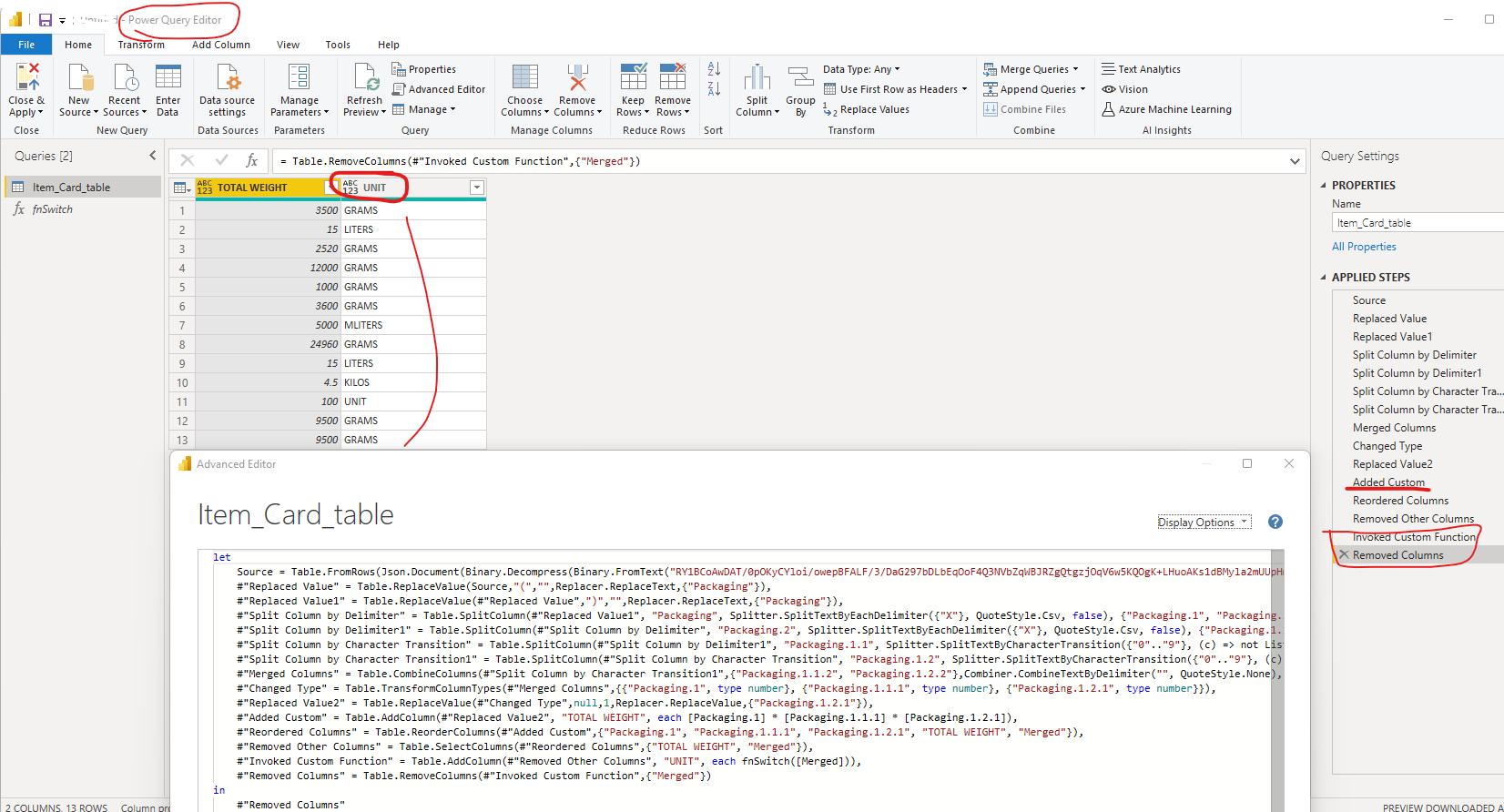Click the help icon in Advanced Editor
This screenshot has width=1504, height=812.
tap(1275, 522)
